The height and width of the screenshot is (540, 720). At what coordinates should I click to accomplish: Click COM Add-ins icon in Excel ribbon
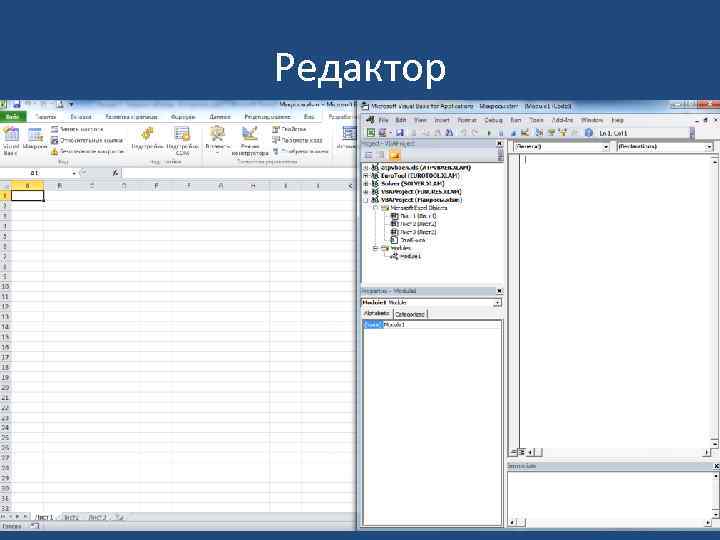click(182, 134)
